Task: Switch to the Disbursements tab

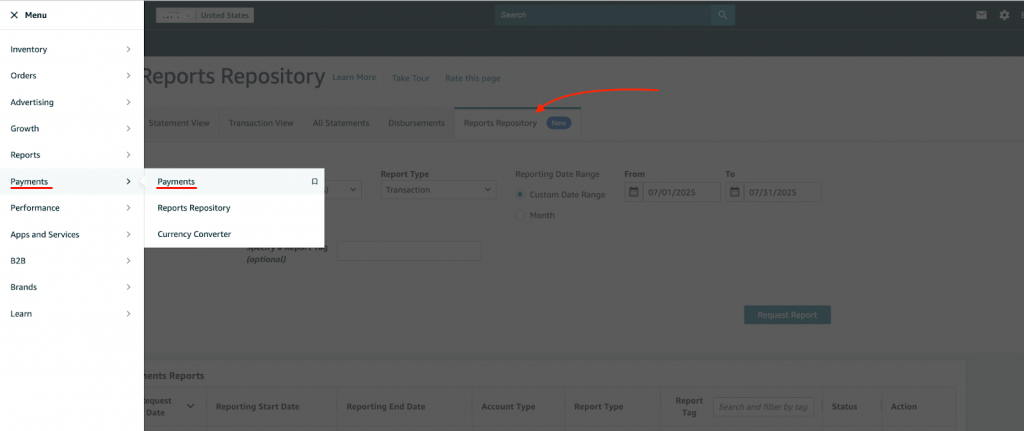Action: click(x=416, y=123)
